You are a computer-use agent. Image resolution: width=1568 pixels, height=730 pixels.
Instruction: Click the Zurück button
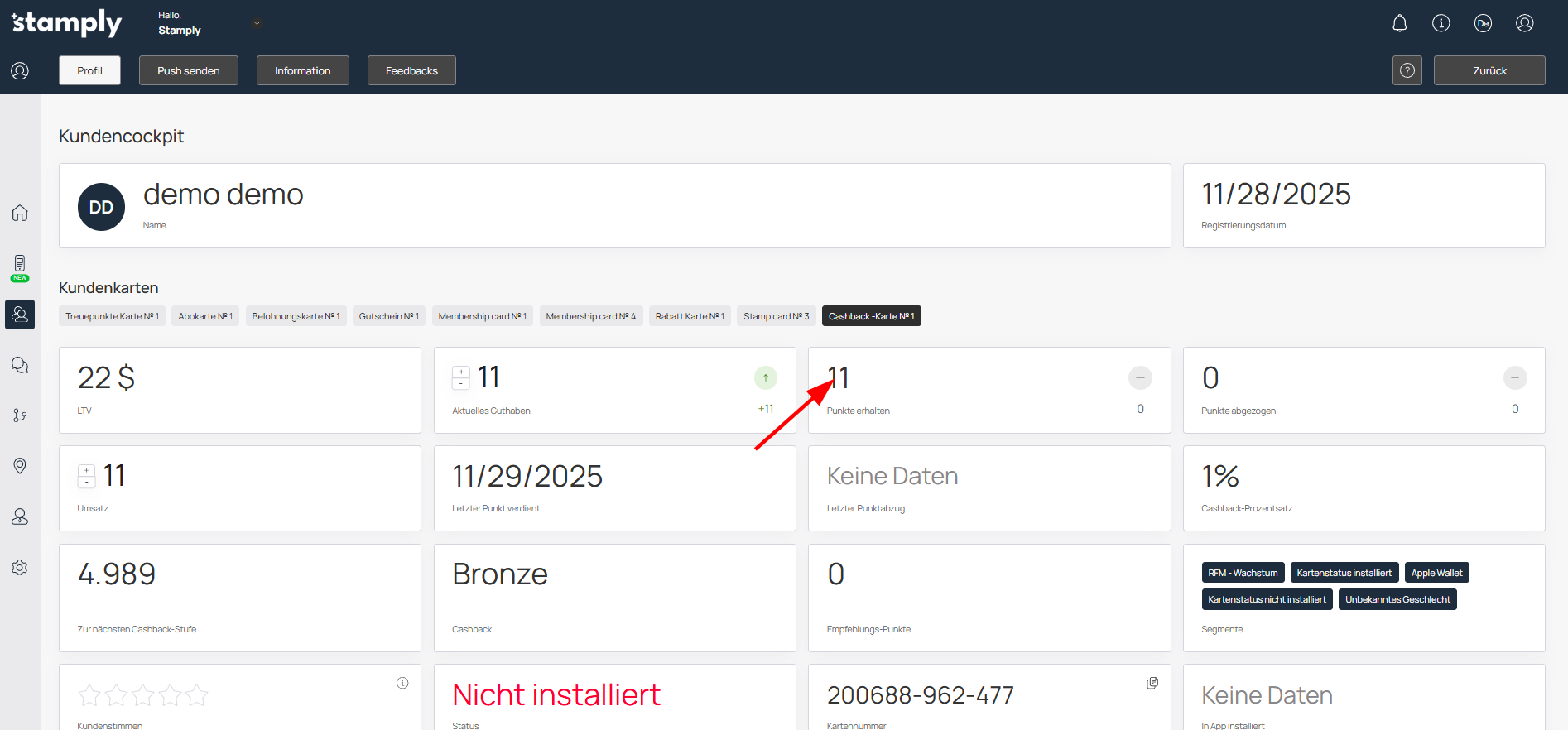(x=1489, y=70)
